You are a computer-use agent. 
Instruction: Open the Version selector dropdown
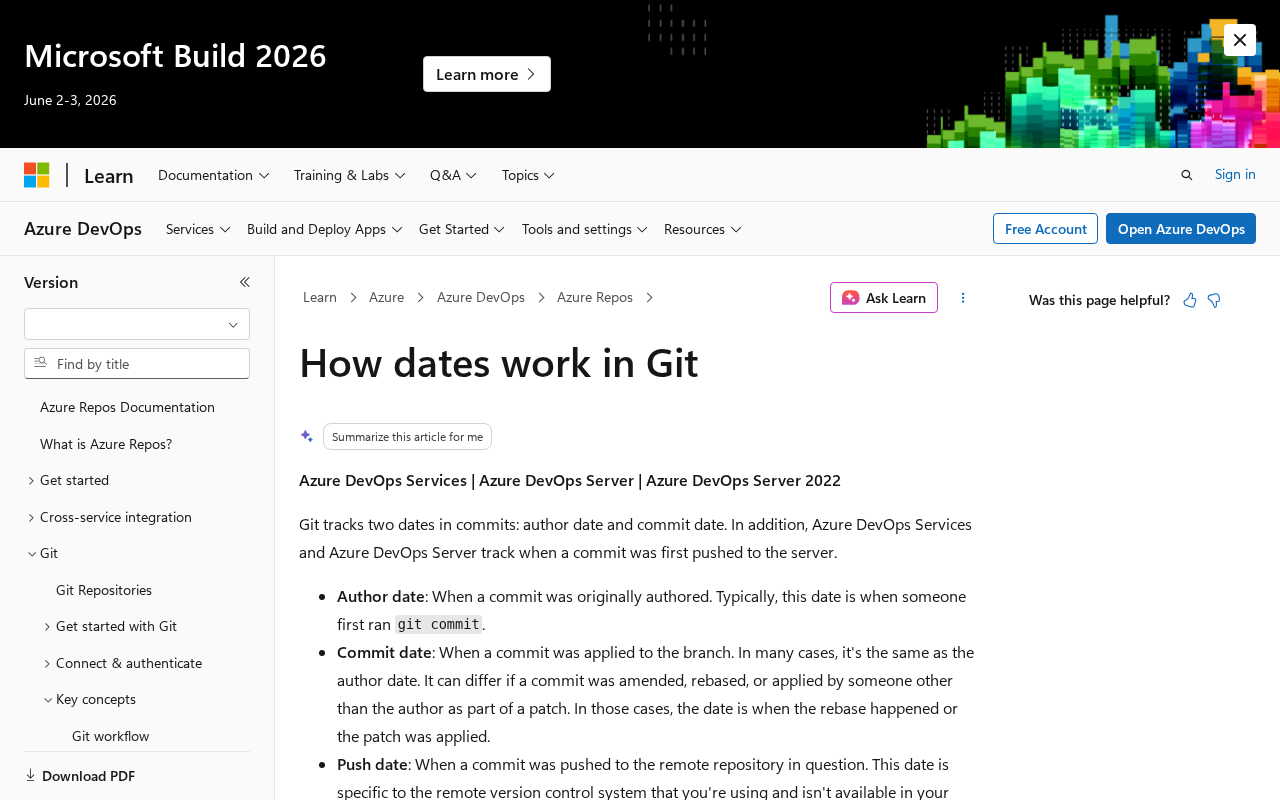tap(137, 324)
